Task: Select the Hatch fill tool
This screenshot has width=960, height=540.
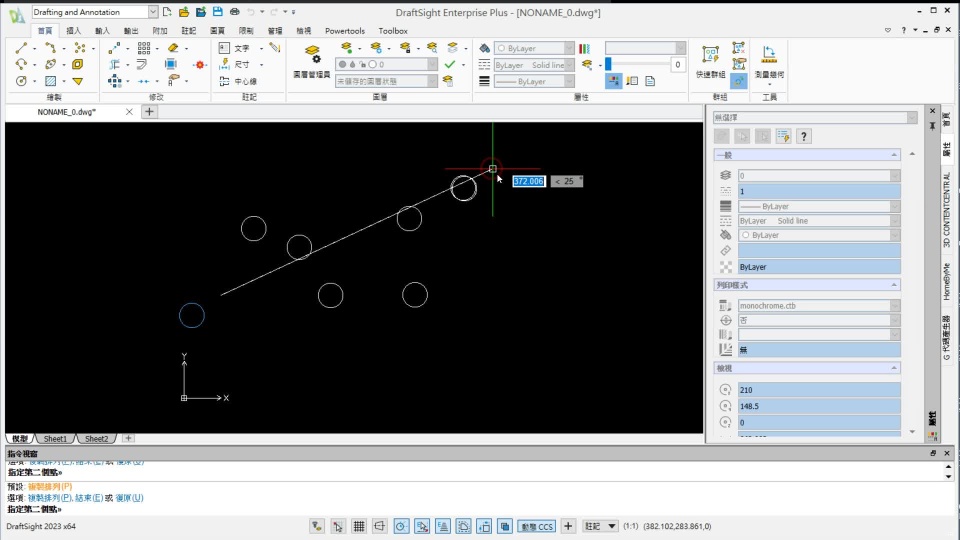Action: tap(50, 81)
